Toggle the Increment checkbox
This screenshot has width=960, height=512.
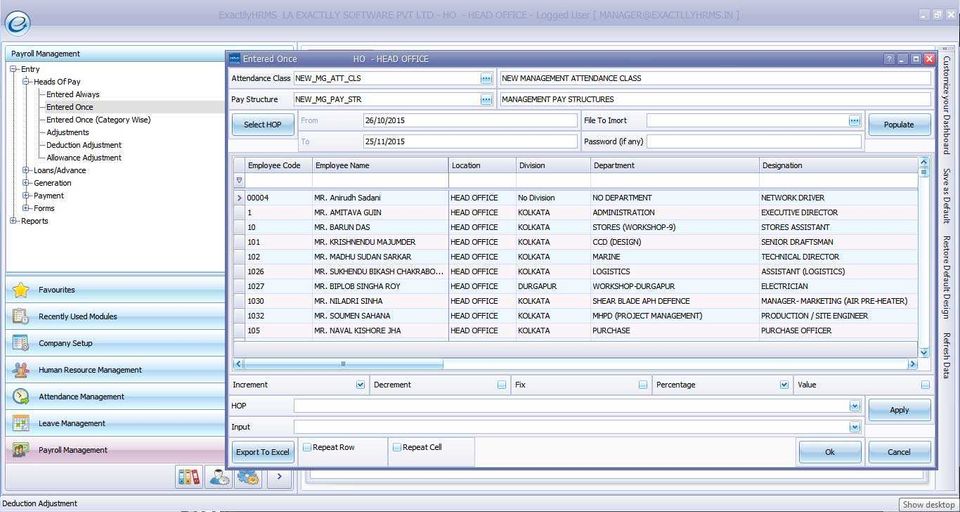[x=360, y=385]
